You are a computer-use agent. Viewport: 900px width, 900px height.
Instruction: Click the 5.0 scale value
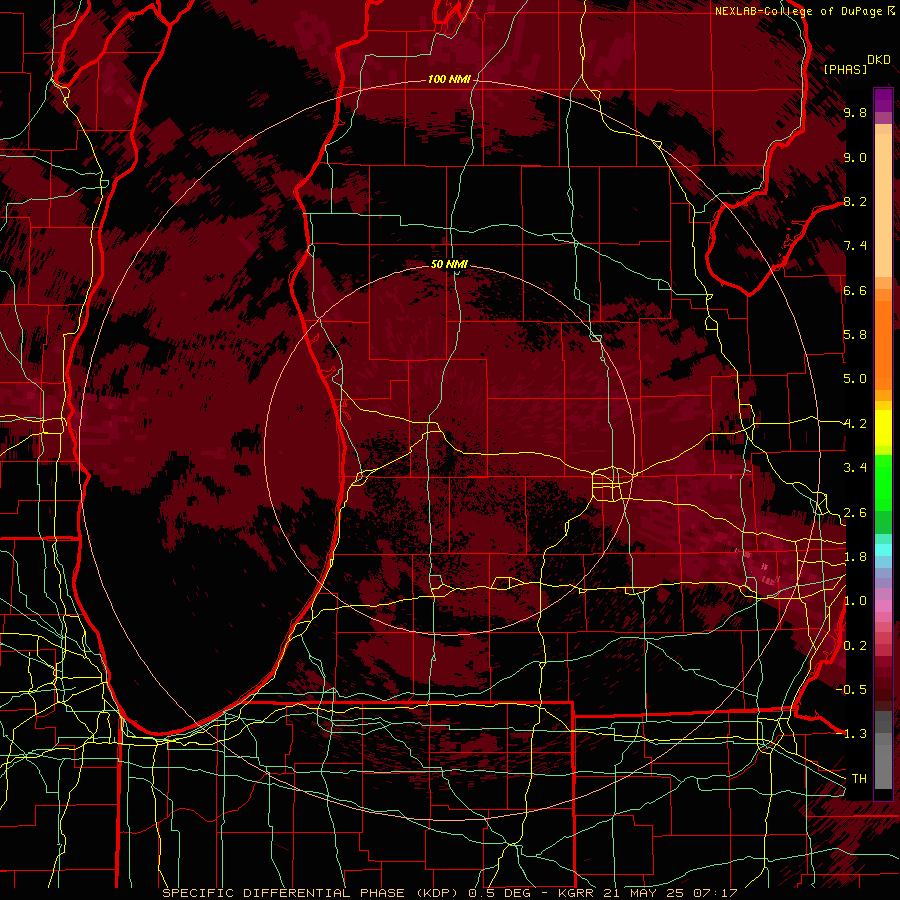[x=855, y=379]
